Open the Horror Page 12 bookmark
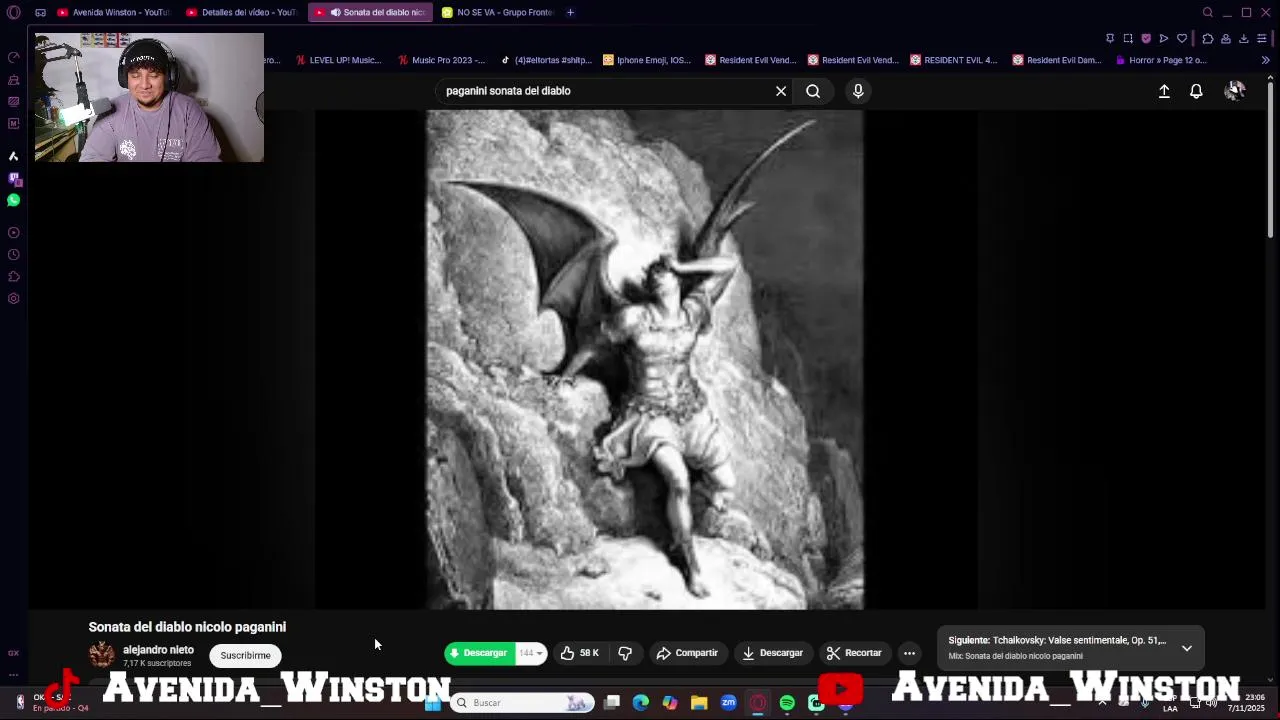Image resolution: width=1280 pixels, height=720 pixels. tap(1160, 60)
